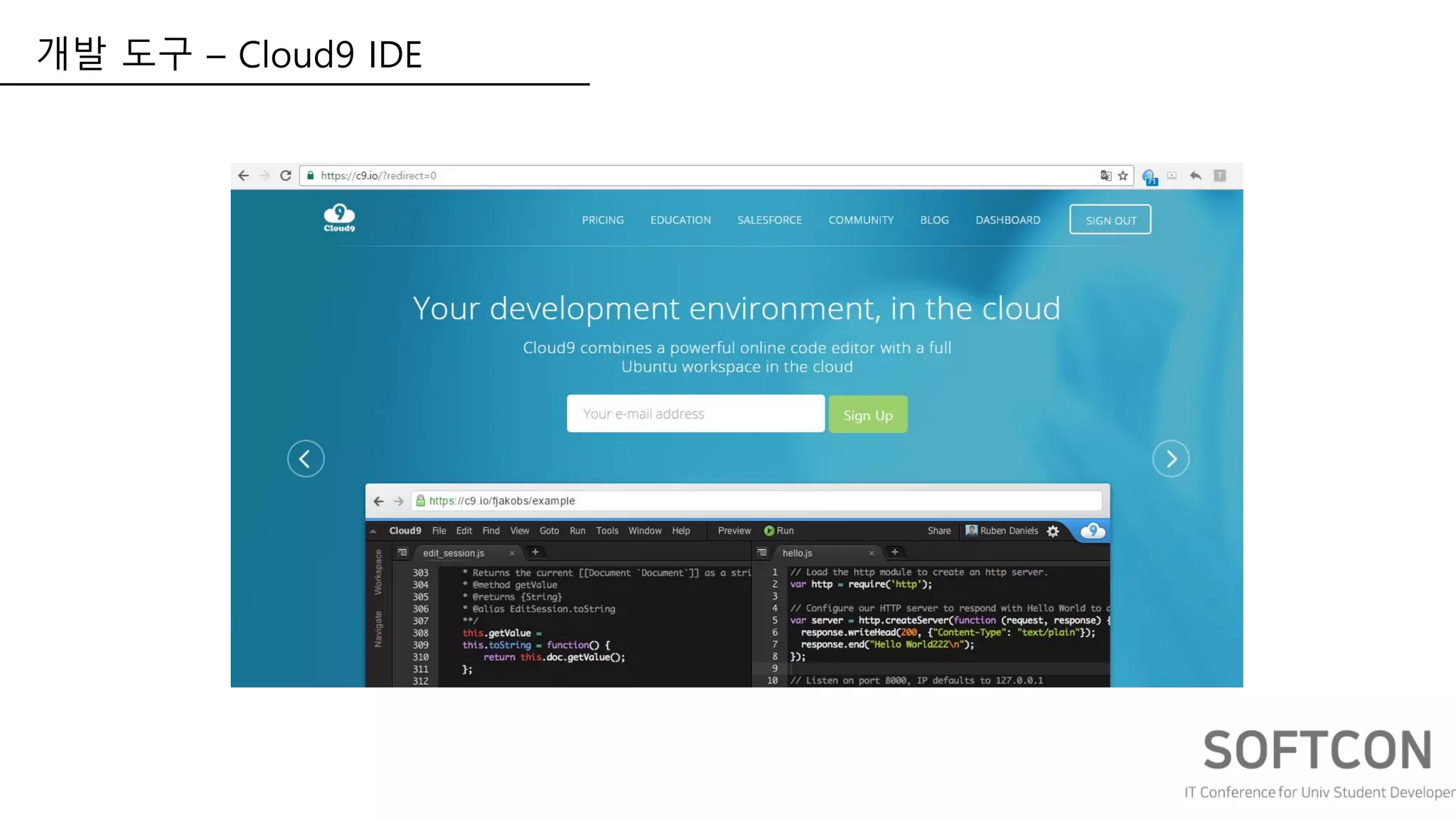The image size is (1456, 819).
Task: Open the IDE File menu
Action: click(439, 531)
